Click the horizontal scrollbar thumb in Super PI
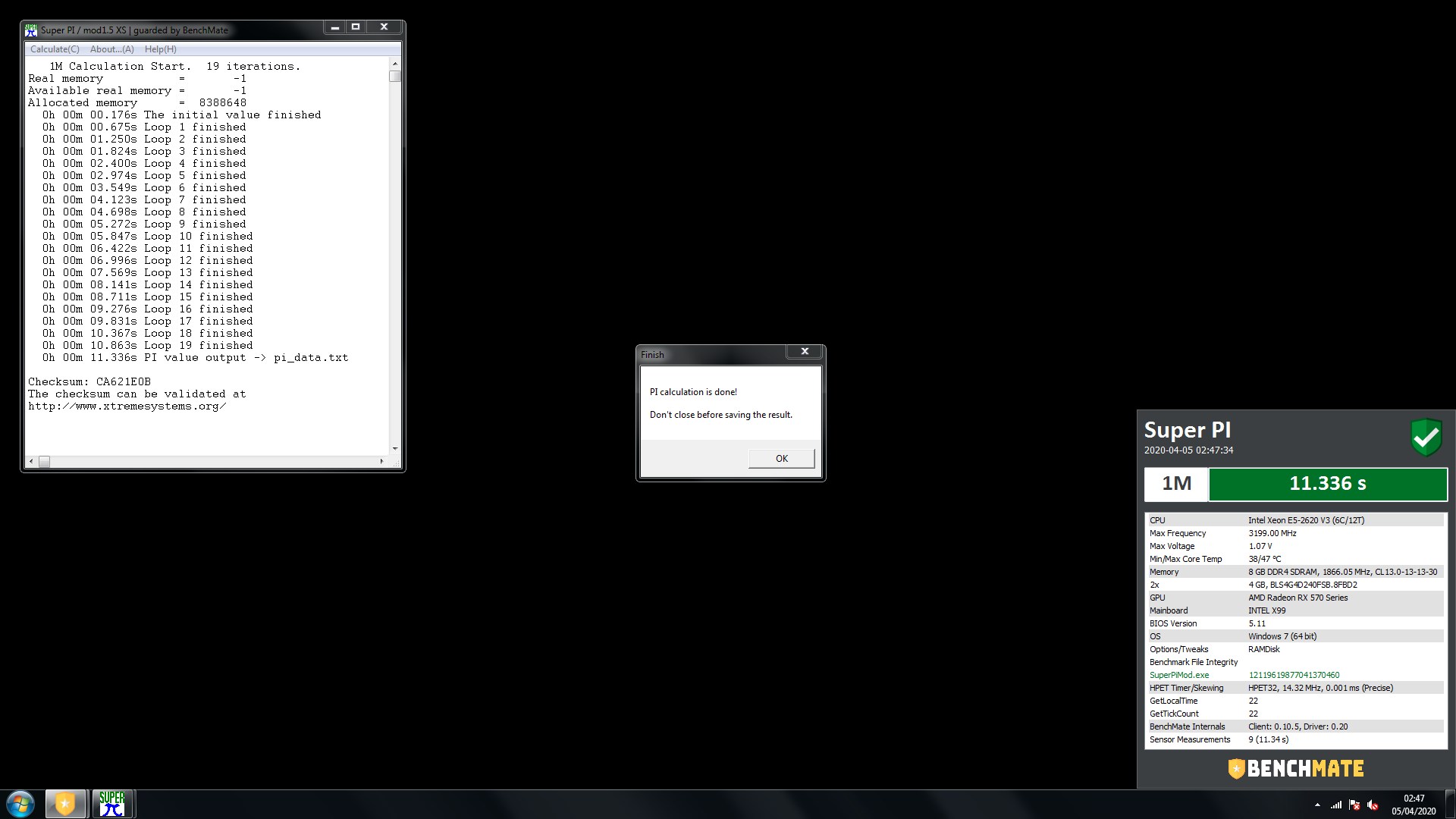1456x819 pixels. tap(44, 461)
